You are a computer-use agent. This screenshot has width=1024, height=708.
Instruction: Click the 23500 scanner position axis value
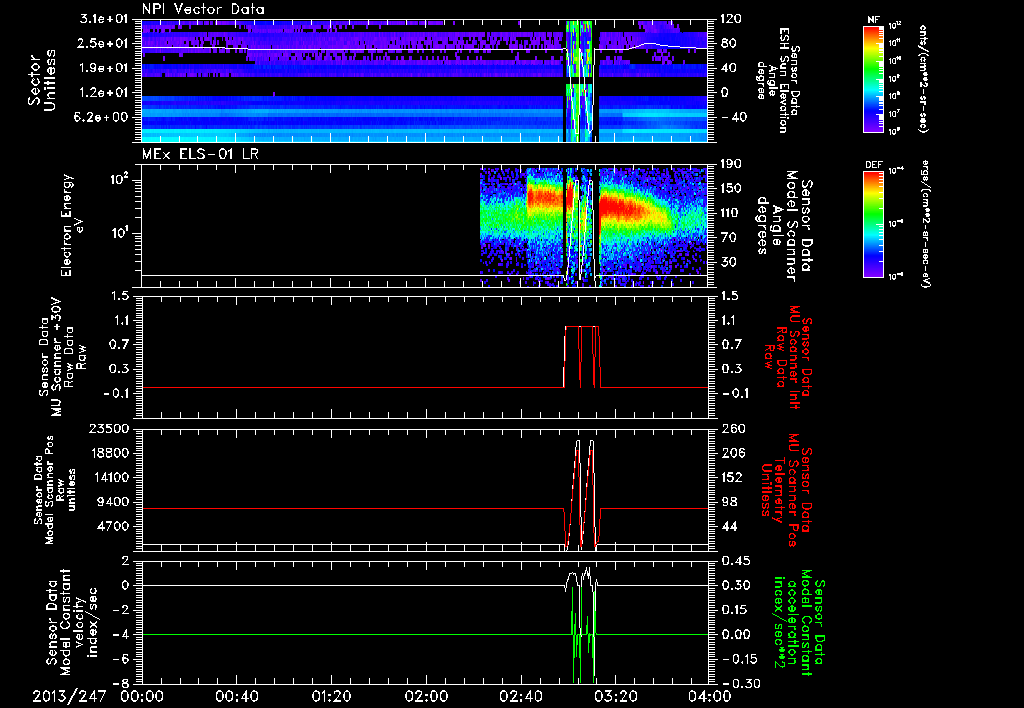(110, 428)
